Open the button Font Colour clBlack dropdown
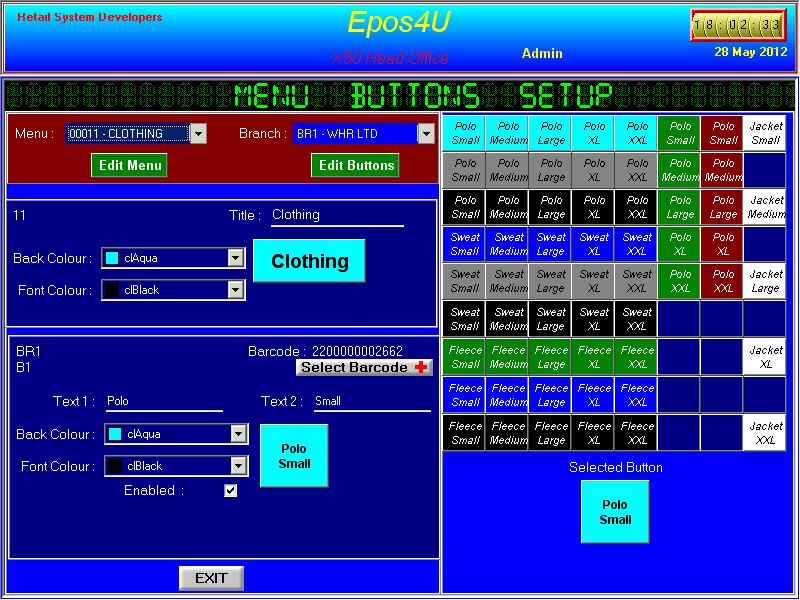The width and height of the screenshot is (800, 600). [238, 466]
